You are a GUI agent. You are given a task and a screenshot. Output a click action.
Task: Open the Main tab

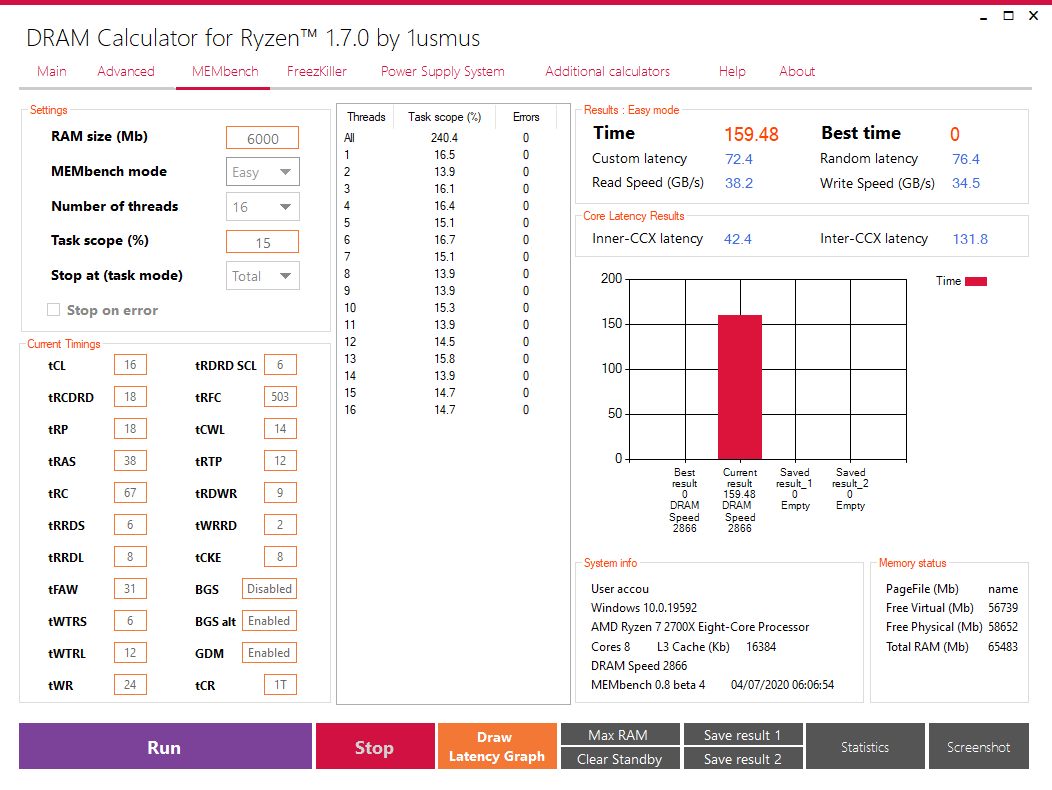pyautogui.click(x=52, y=71)
